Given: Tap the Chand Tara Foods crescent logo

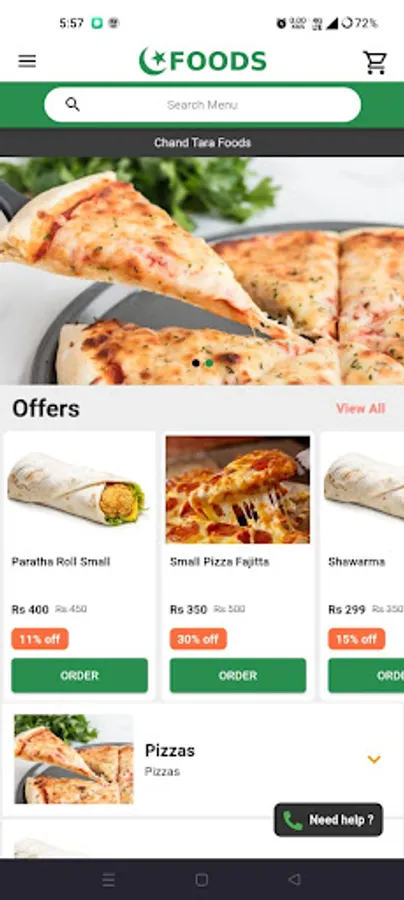Looking at the screenshot, I should pyautogui.click(x=153, y=61).
